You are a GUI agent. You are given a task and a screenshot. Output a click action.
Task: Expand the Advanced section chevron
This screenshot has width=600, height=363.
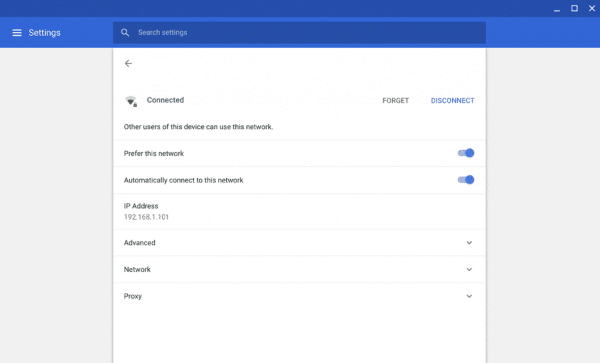tap(469, 243)
